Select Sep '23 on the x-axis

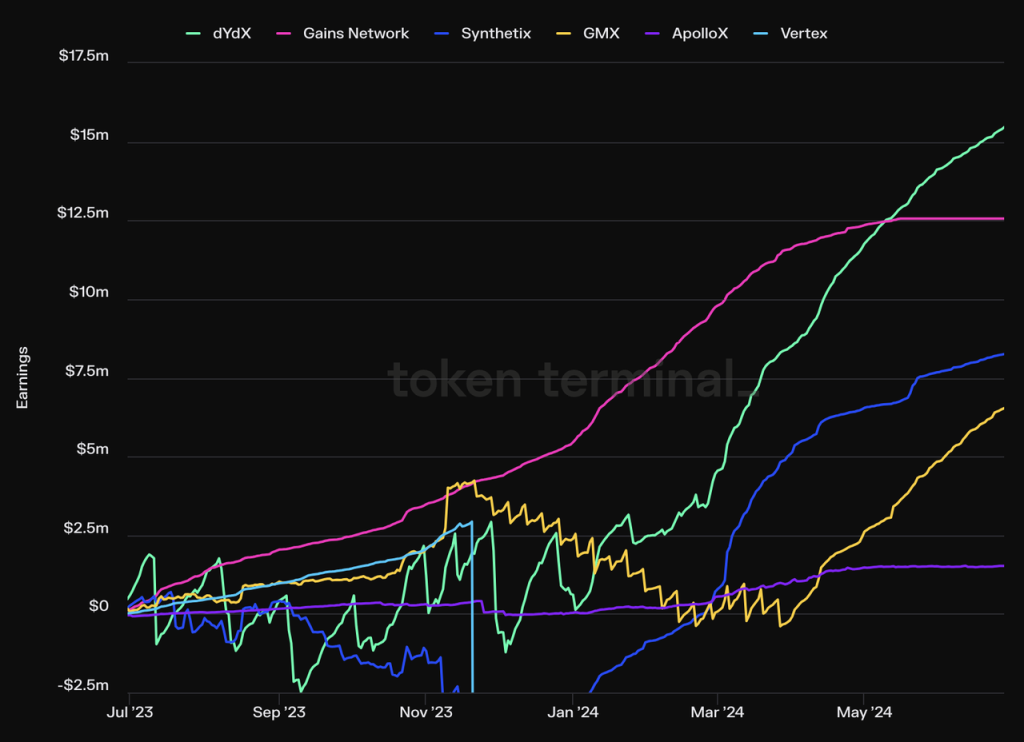click(280, 712)
